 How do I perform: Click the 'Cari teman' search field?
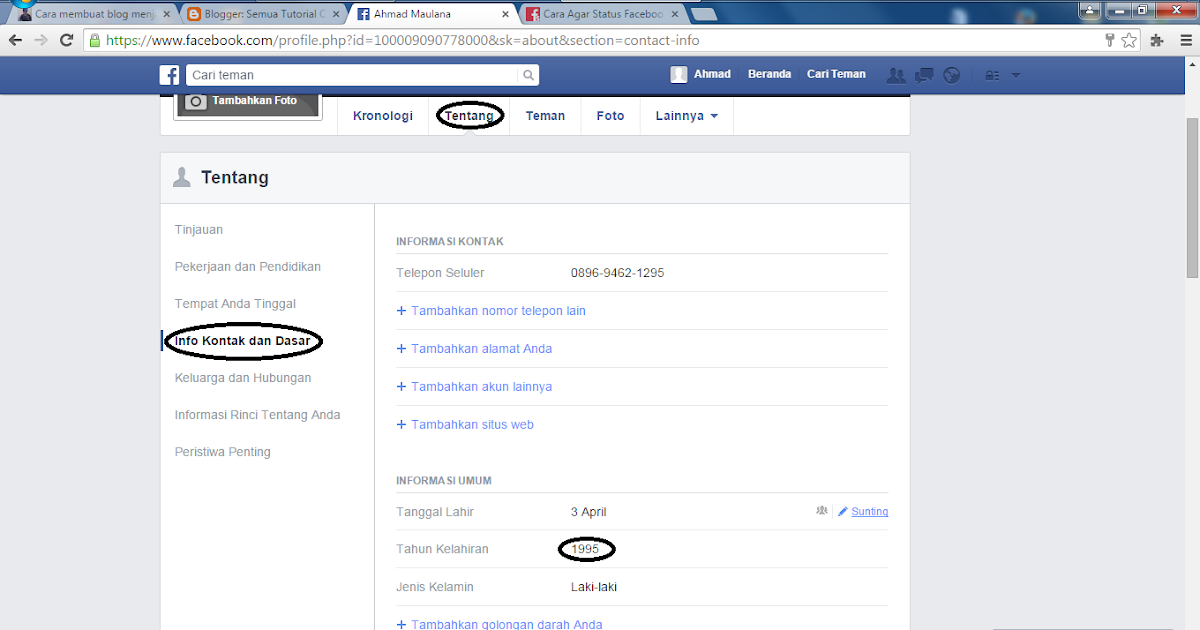352,75
